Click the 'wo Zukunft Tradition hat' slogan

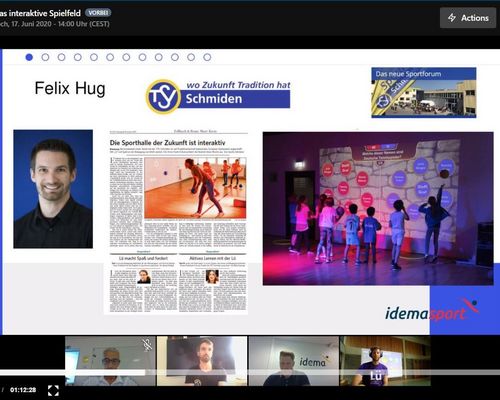click(x=238, y=85)
